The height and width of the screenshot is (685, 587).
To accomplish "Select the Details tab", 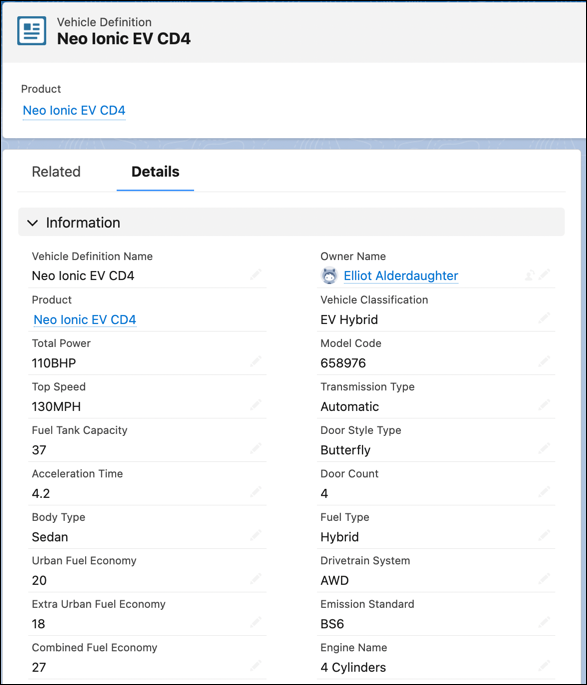I will (x=155, y=172).
